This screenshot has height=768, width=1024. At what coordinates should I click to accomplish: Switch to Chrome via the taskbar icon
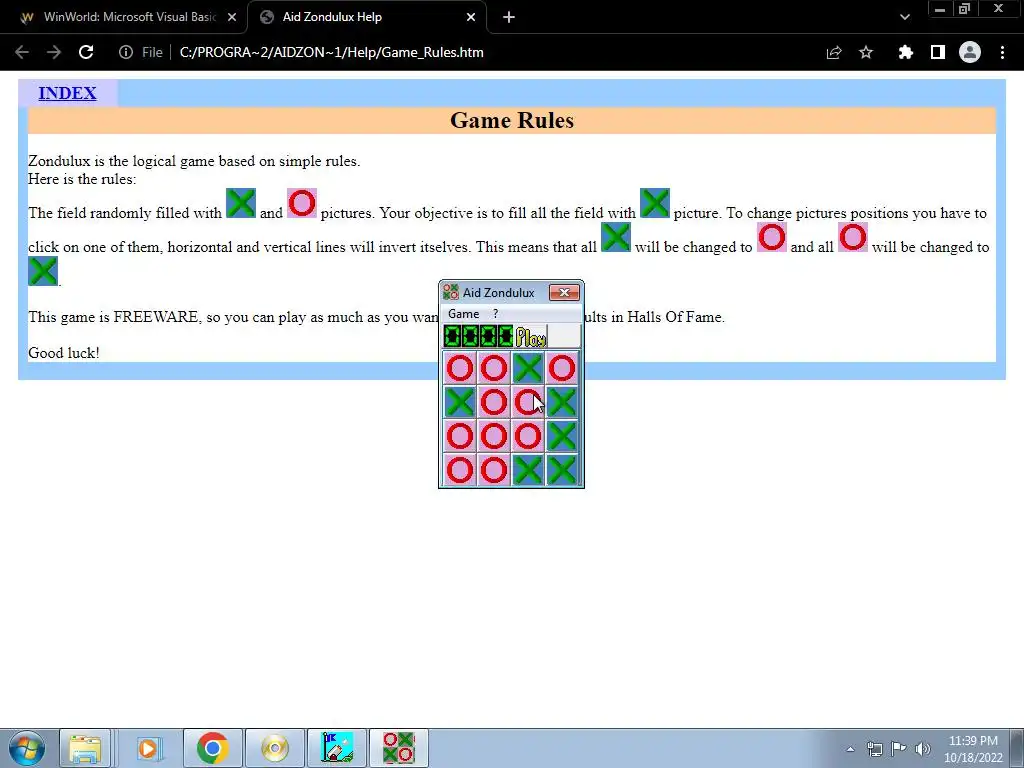(212, 748)
